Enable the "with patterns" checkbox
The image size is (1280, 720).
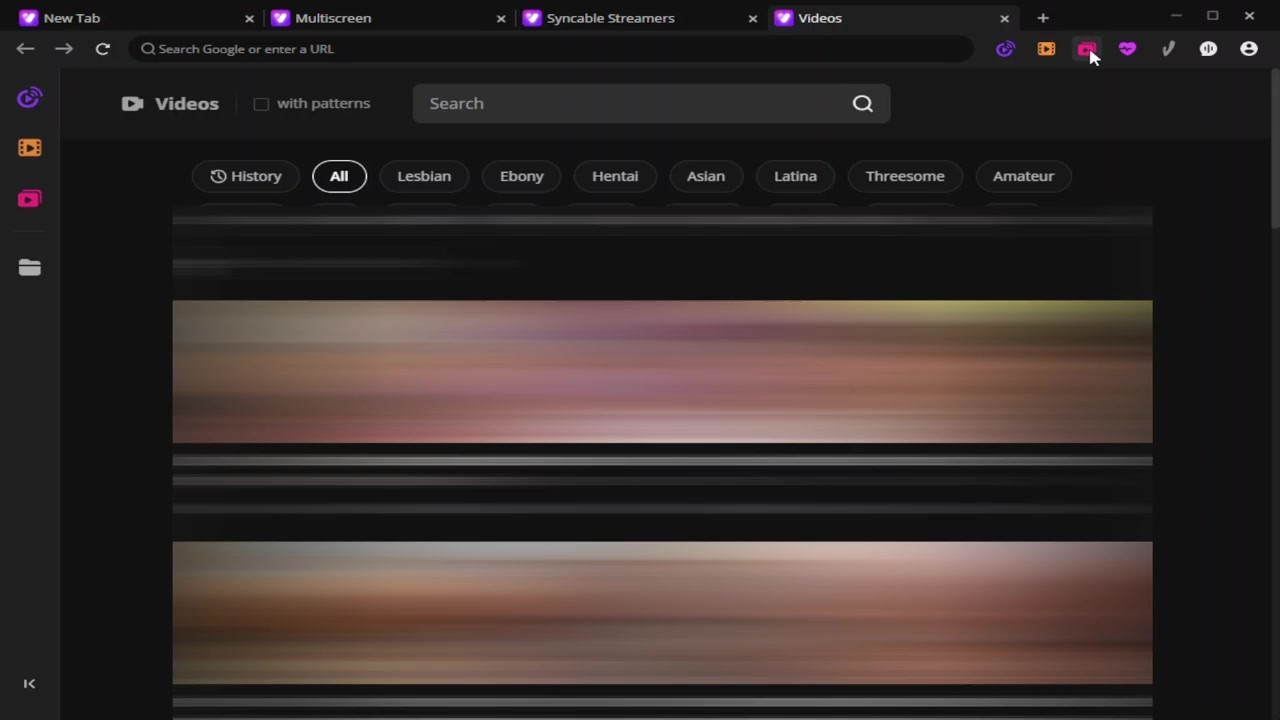(x=261, y=104)
